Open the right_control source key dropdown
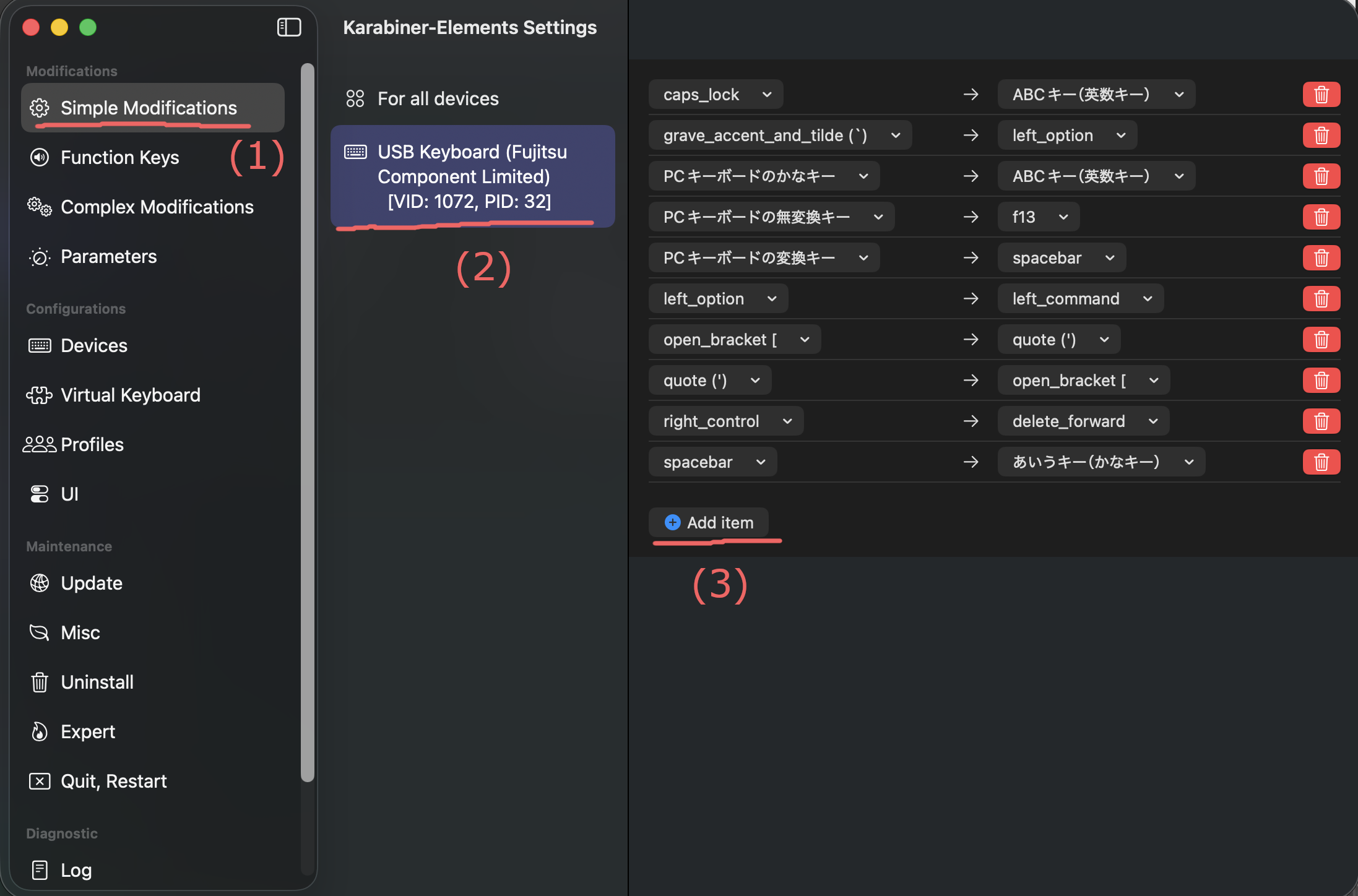The height and width of the screenshot is (896, 1358). click(726, 421)
